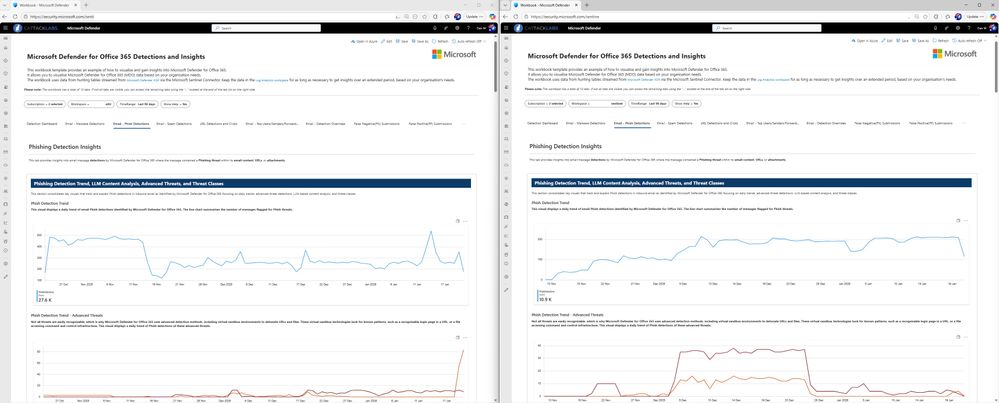Image resolution: width=999 pixels, height=403 pixels.
Task: Select Email - Top Users/Senders tab in left window
Action: tap(271, 123)
